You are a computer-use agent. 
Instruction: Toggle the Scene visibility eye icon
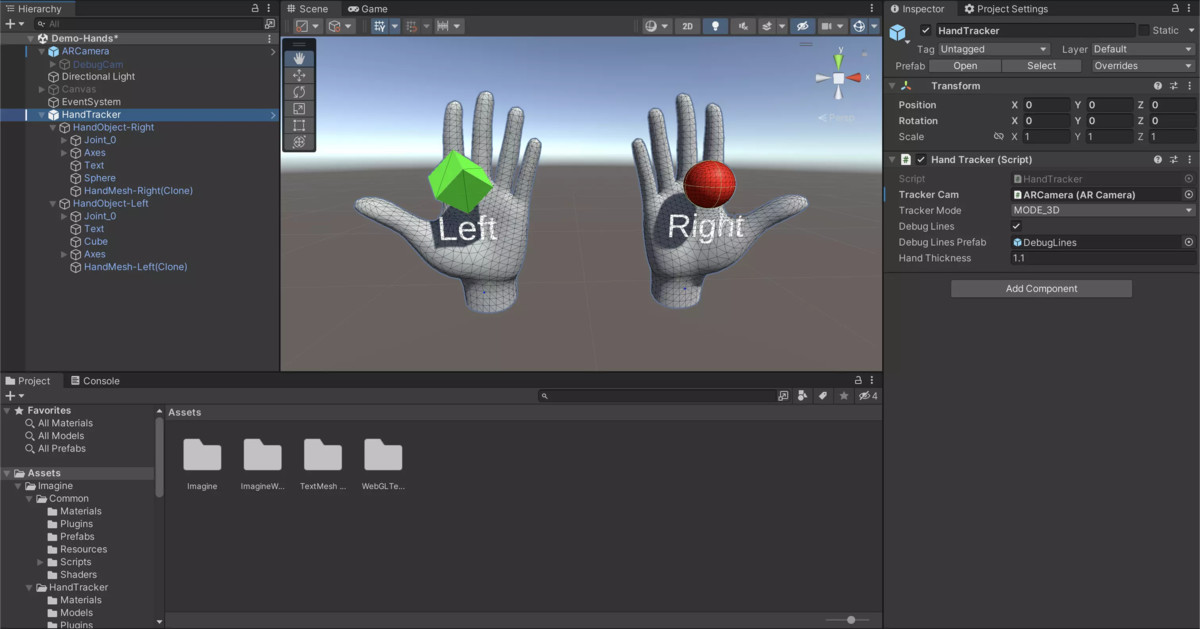803,27
